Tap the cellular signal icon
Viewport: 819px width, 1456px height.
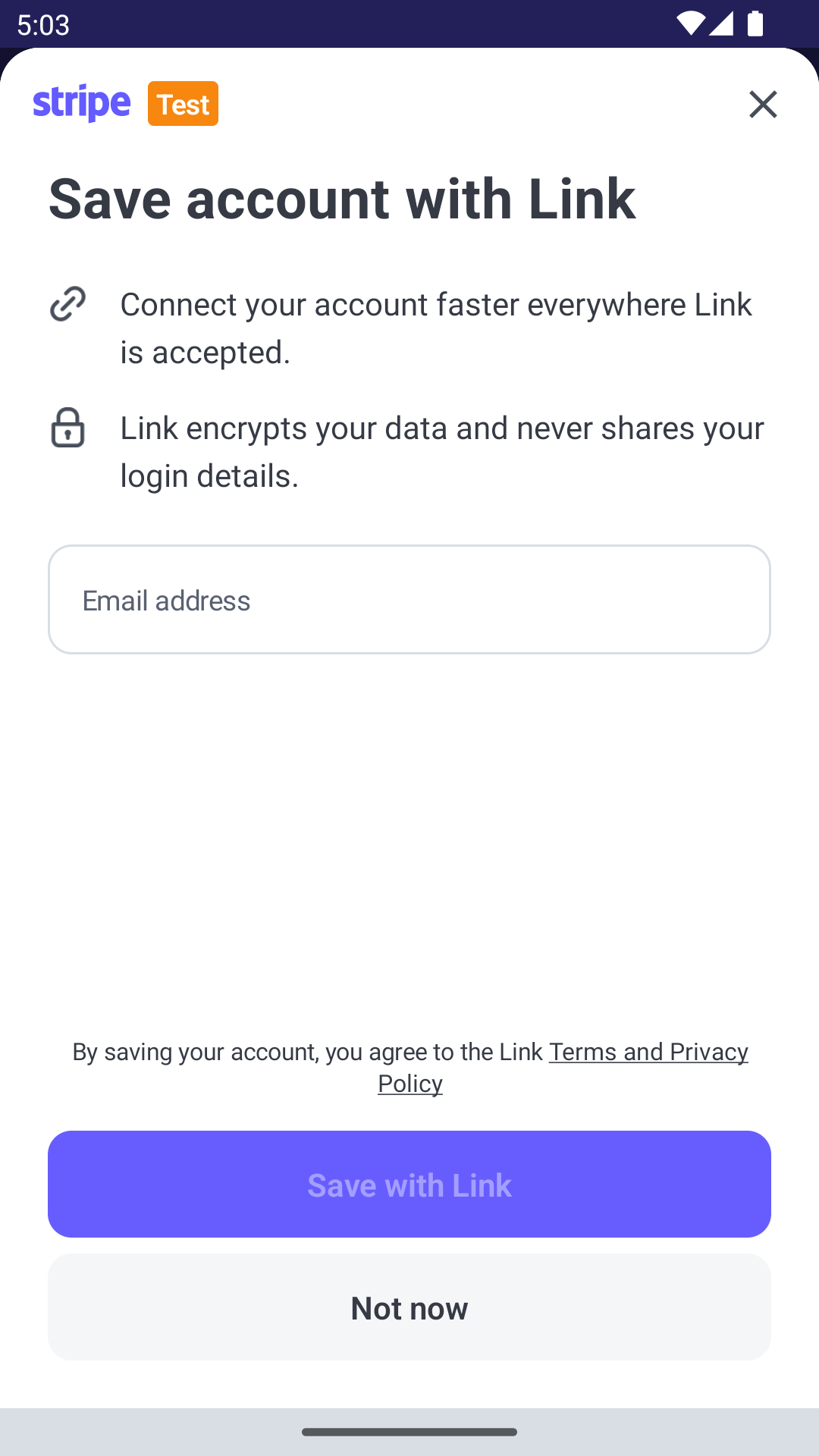click(x=721, y=24)
